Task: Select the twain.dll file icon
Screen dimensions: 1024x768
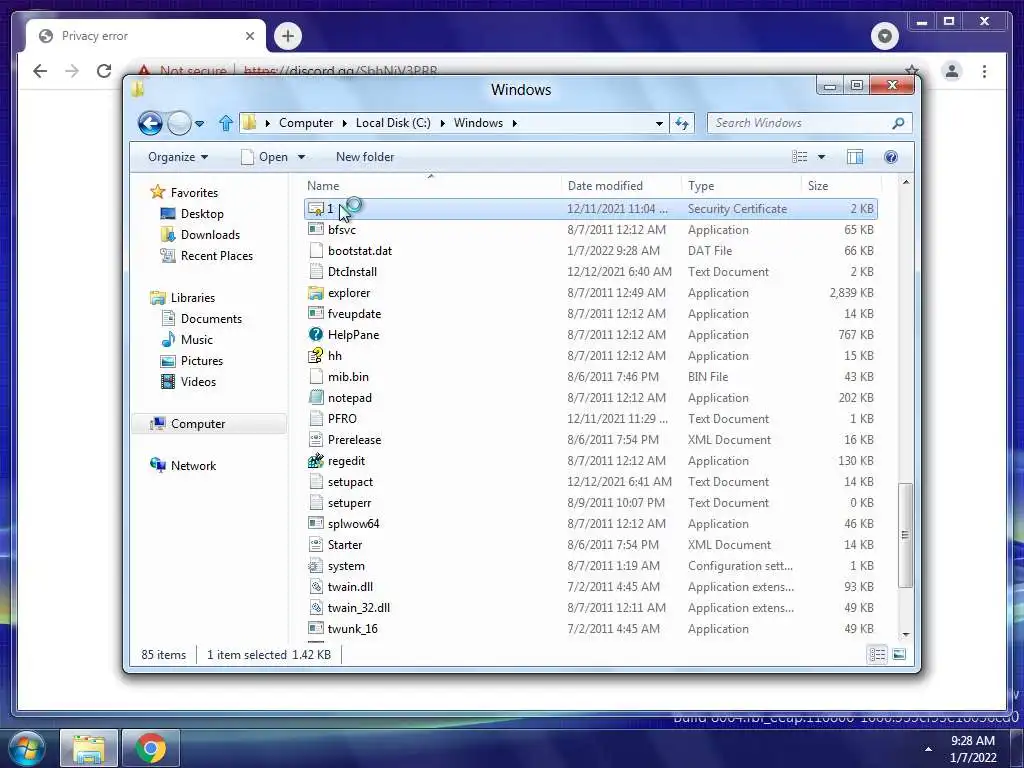Action: 315,586
